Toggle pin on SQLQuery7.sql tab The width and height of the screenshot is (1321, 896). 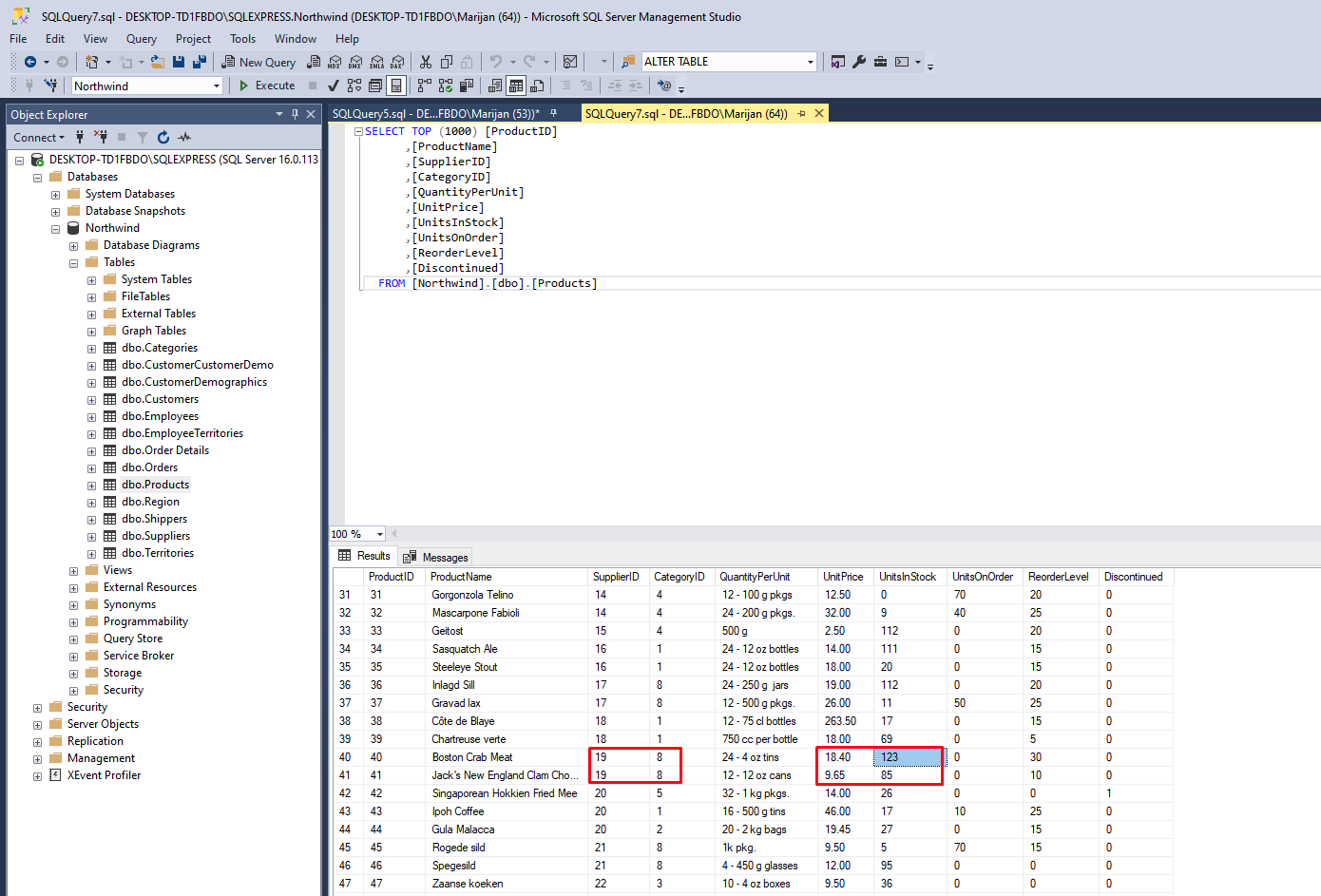(801, 113)
